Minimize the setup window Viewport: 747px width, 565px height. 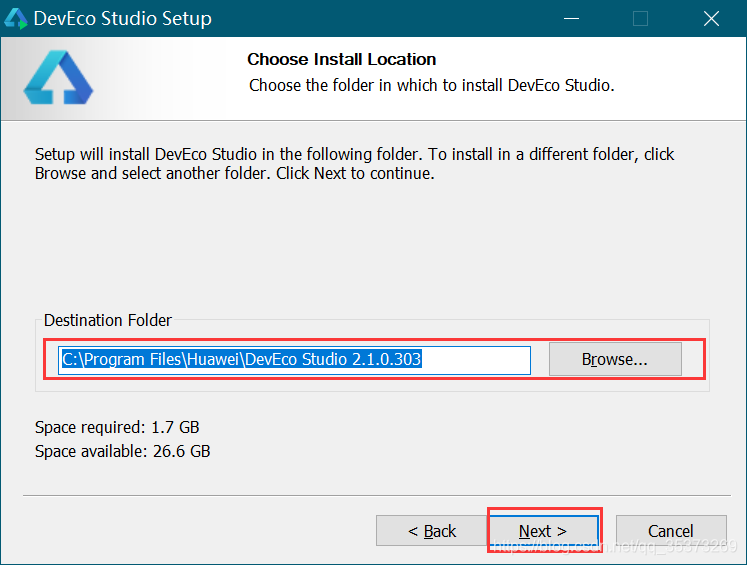(x=571, y=19)
